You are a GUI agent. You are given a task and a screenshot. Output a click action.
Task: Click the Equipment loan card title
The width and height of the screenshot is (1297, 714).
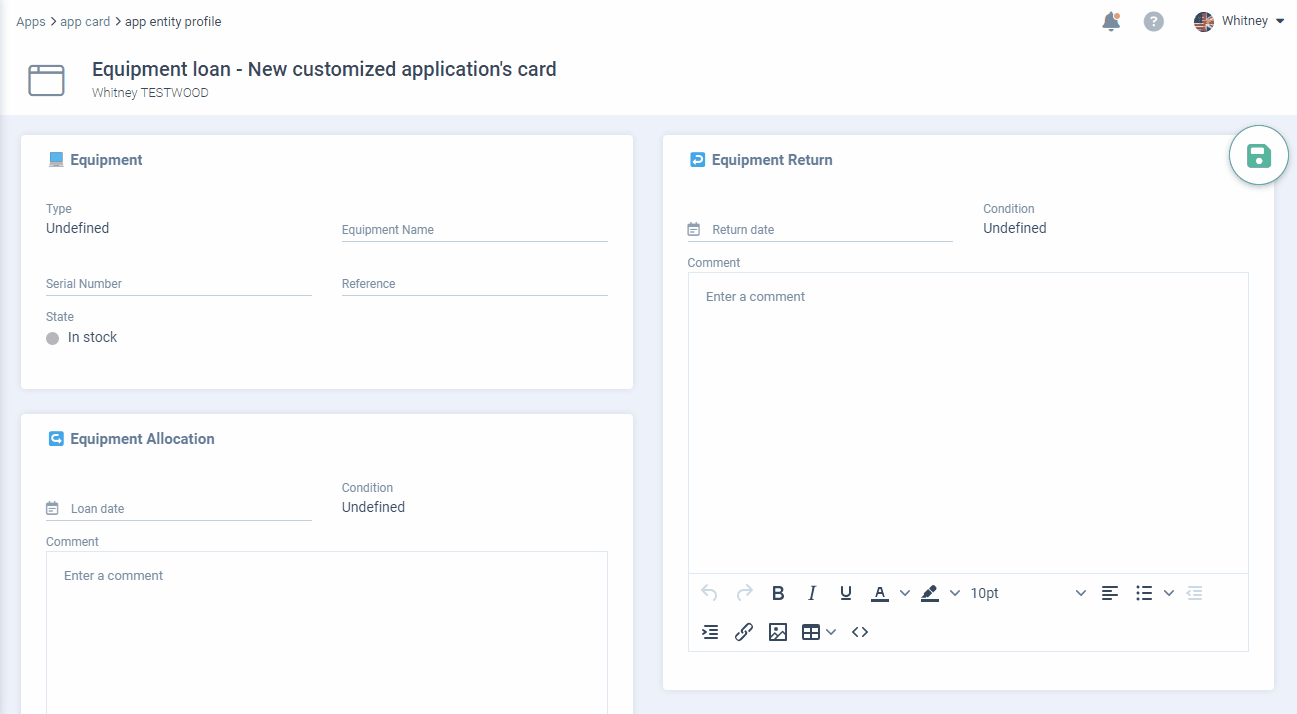[324, 69]
